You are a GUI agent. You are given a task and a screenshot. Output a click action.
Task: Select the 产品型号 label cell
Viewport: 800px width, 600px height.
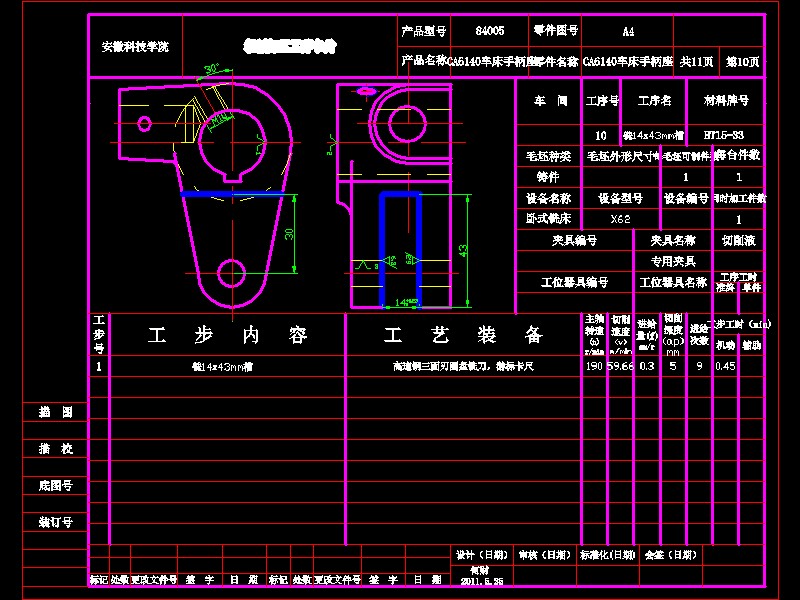click(423, 31)
